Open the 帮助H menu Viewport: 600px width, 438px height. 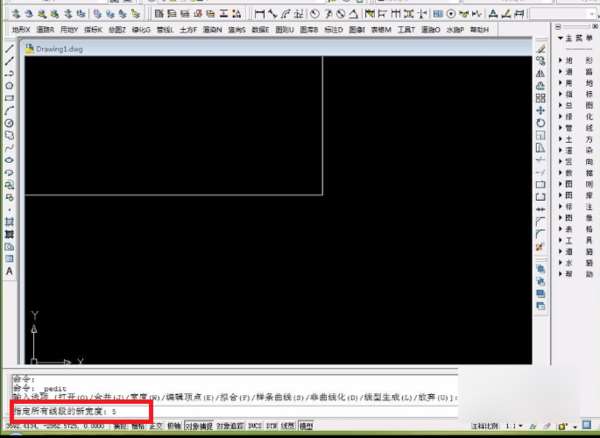479,29
